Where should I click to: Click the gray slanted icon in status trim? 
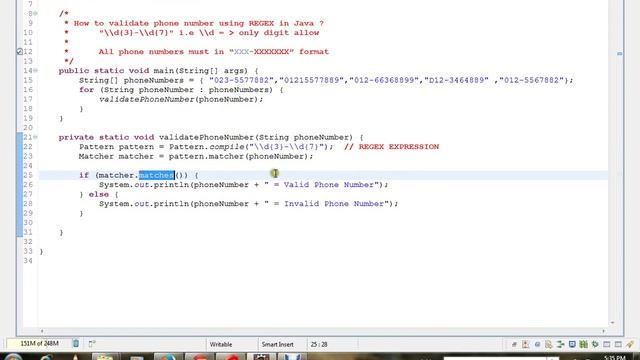pos(514,344)
